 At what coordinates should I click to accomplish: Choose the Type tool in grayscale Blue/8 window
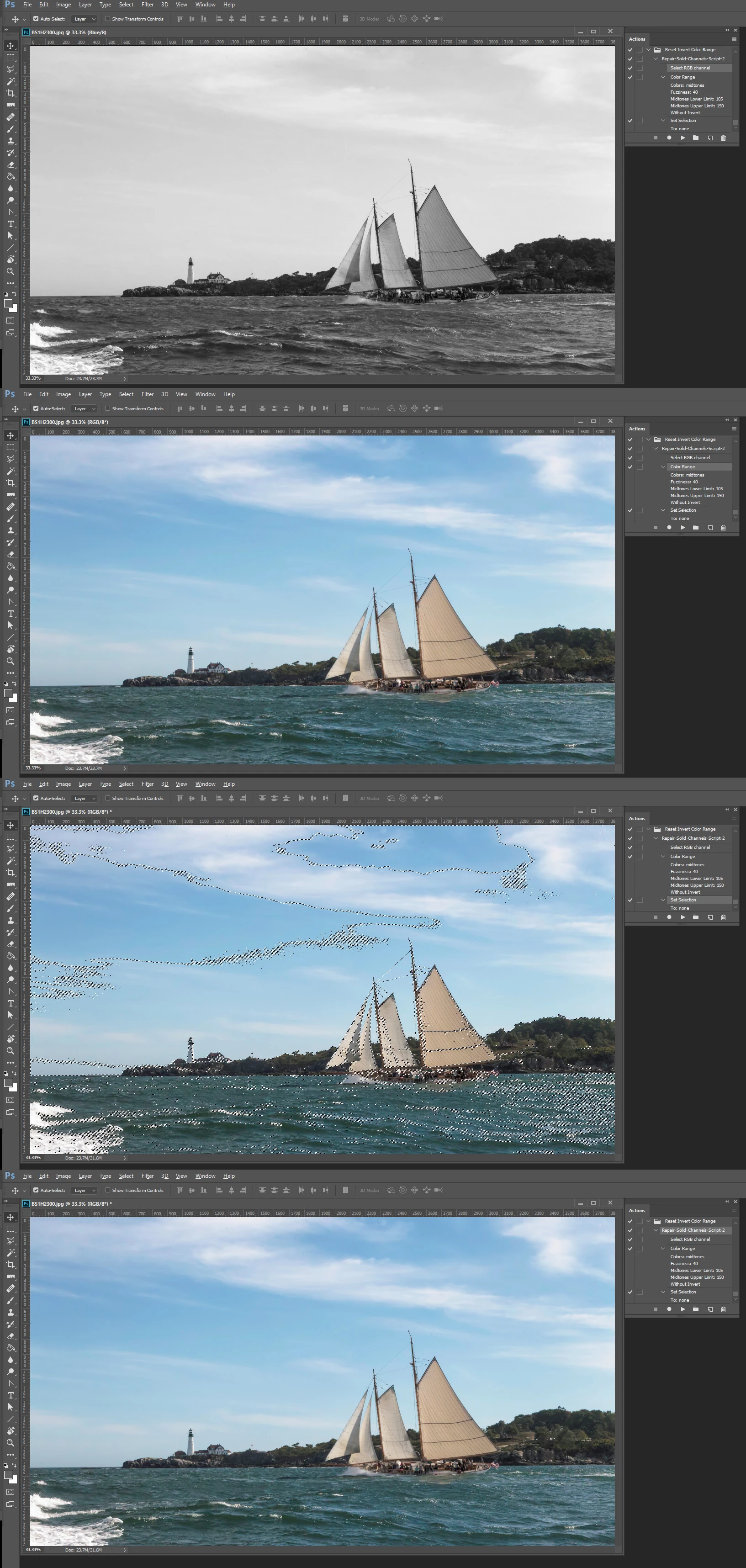[x=11, y=224]
